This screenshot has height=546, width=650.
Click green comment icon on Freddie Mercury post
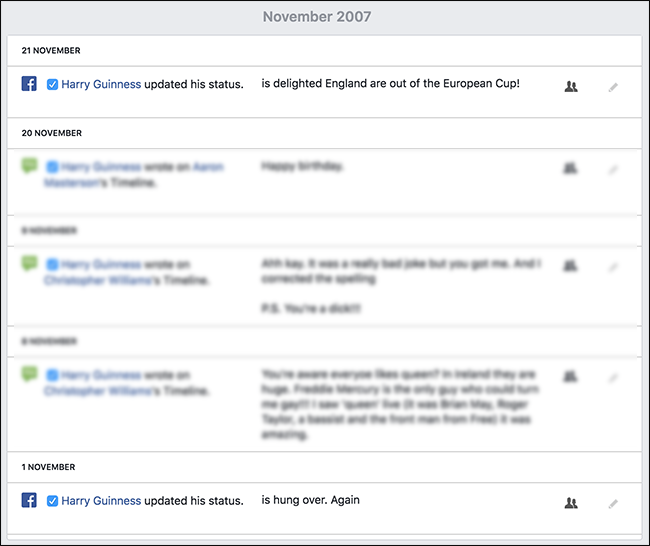pyautogui.click(x=29, y=374)
